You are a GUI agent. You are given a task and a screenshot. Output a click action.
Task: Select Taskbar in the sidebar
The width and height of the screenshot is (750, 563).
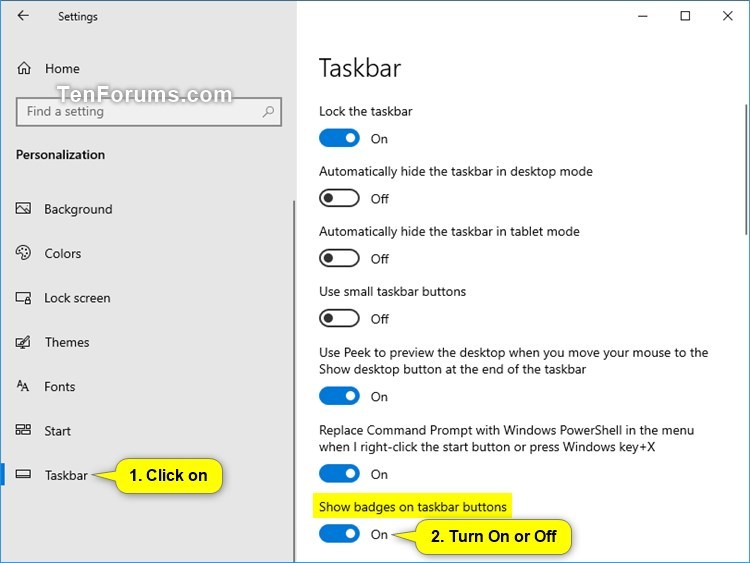(66, 475)
